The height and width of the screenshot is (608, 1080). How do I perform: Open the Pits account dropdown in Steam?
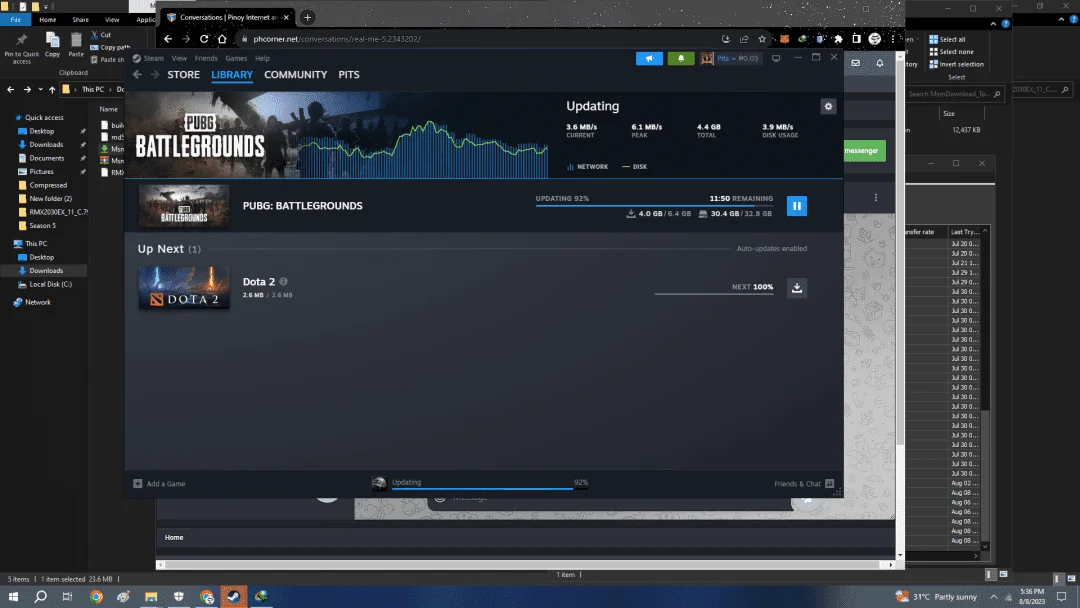click(738, 59)
